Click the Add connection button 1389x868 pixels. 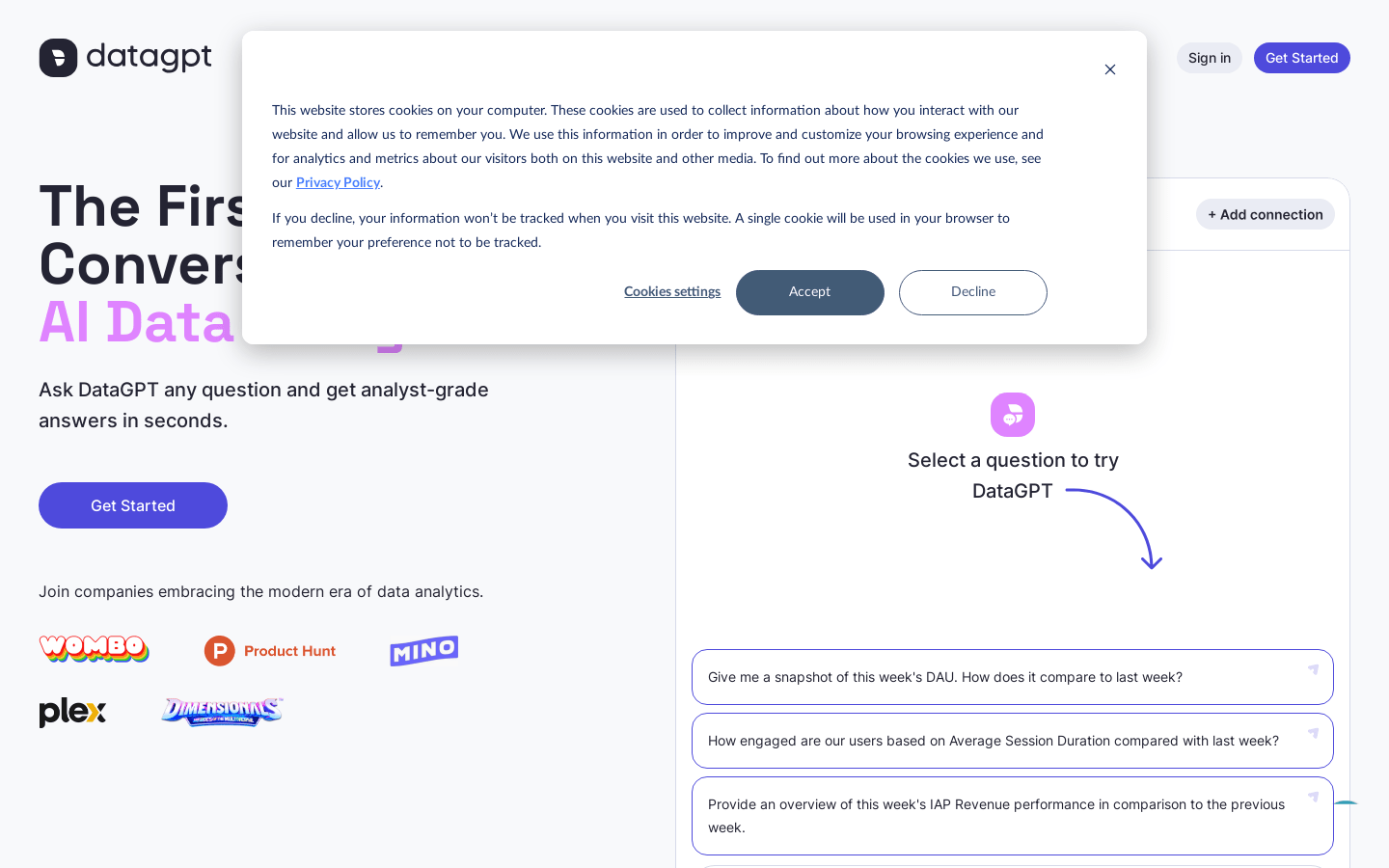[x=1266, y=214]
